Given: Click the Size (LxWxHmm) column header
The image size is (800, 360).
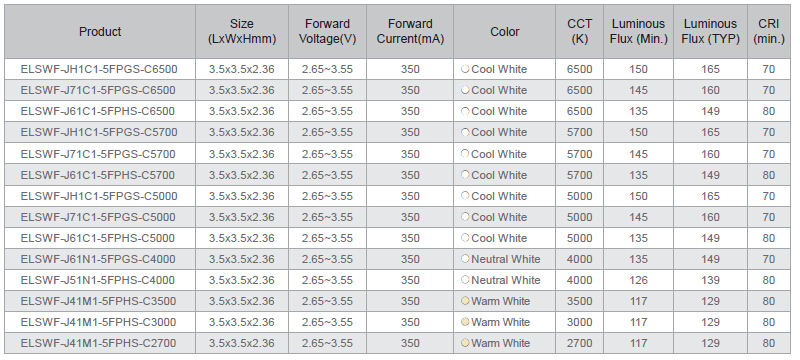Looking at the screenshot, I should tap(242, 32).
